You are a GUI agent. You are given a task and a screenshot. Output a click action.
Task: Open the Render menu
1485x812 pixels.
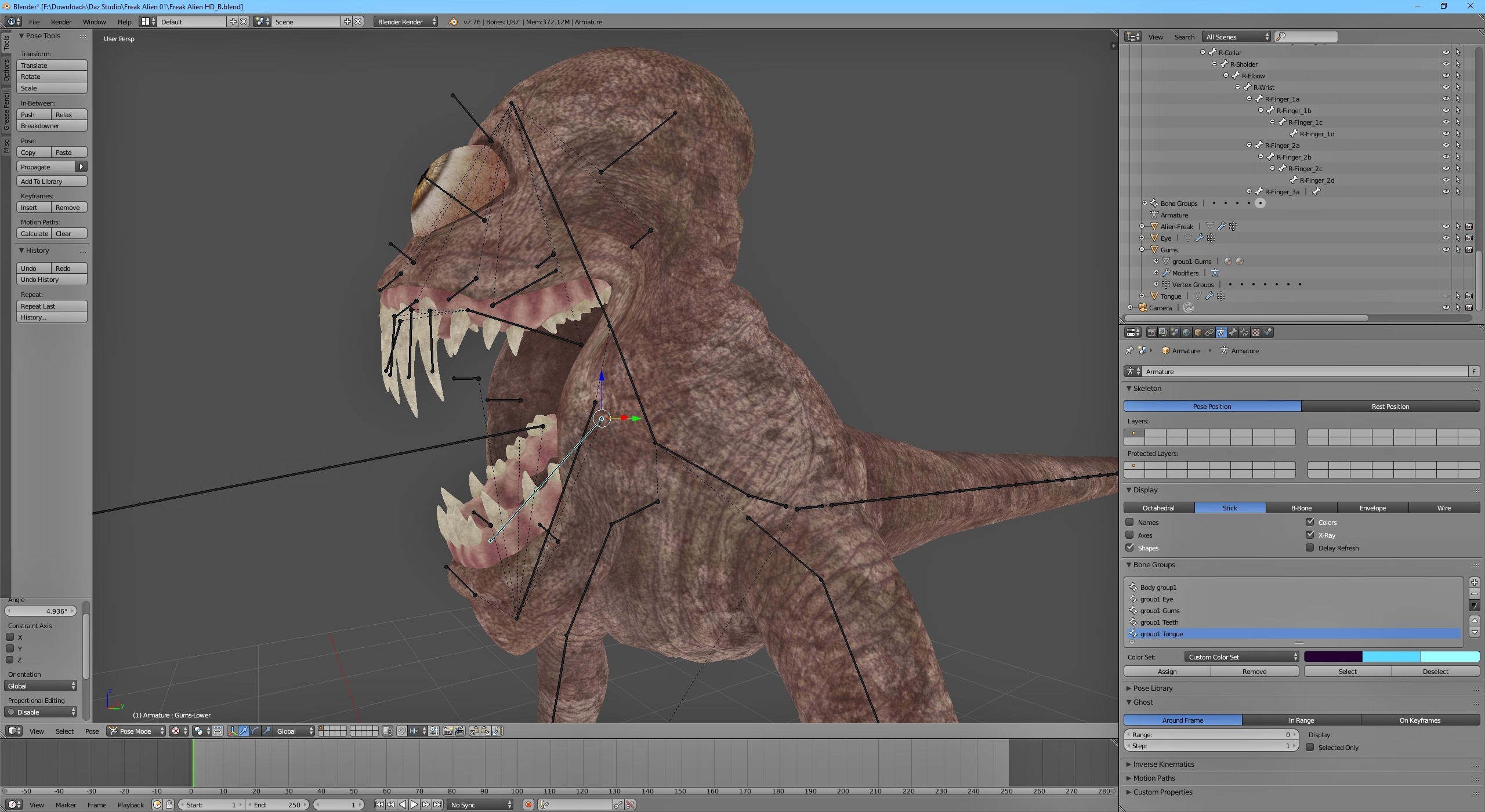[61, 21]
